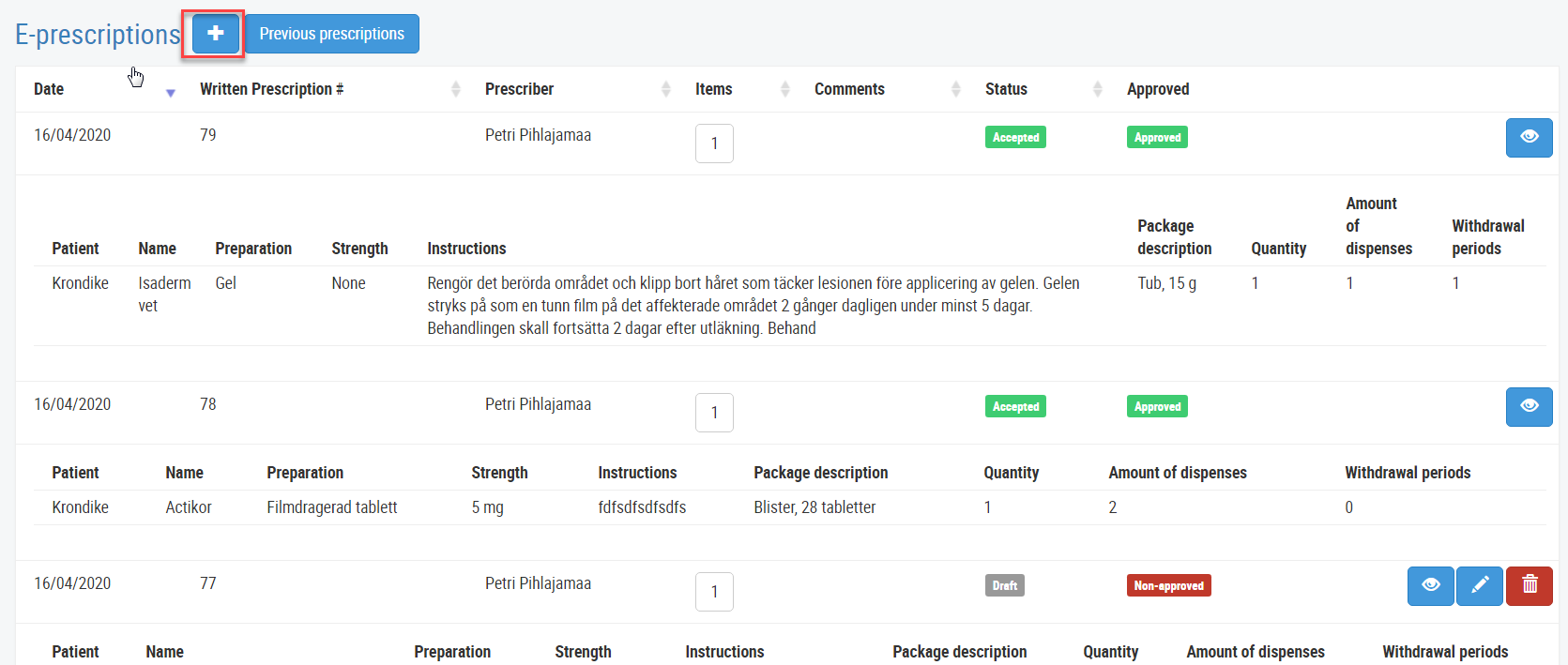This screenshot has height=665, width=1568.
Task: View draft prescription 77 via eye icon
Action: (x=1430, y=585)
